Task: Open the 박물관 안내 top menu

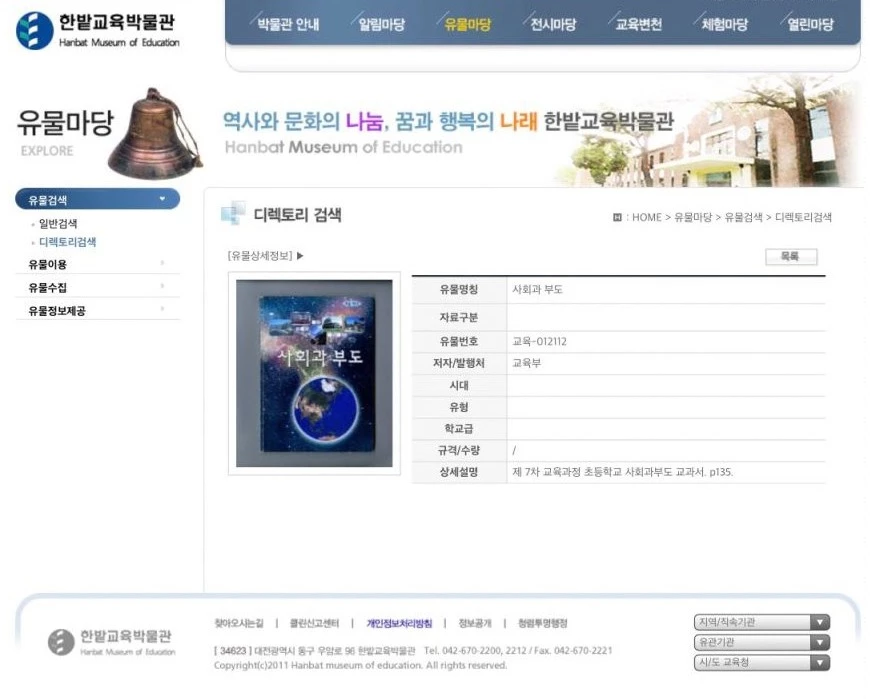Action: pyautogui.click(x=288, y=25)
